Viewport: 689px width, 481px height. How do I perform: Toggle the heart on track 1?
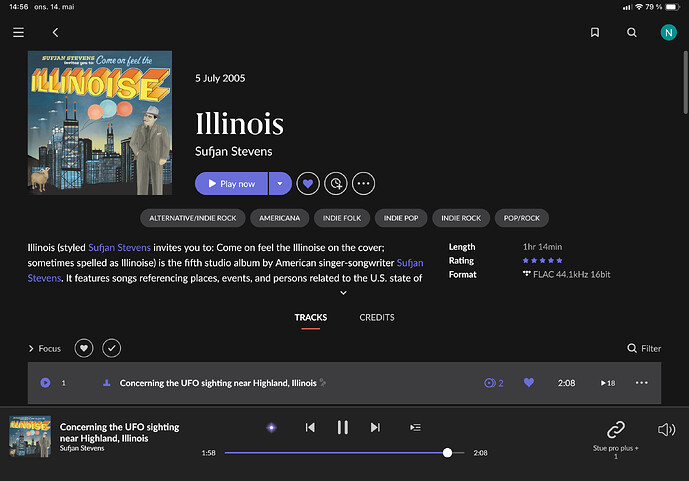click(x=529, y=383)
